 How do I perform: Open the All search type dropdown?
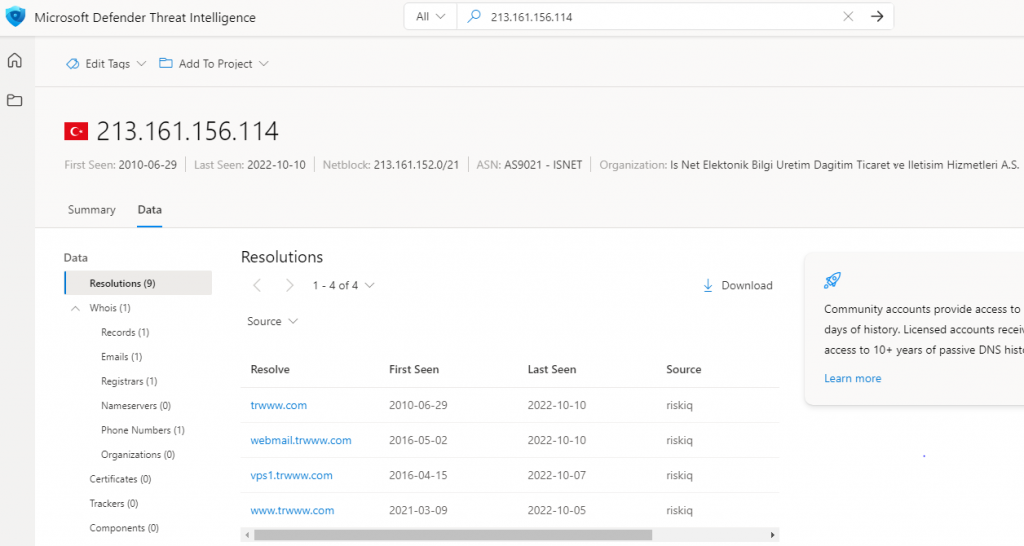[430, 17]
